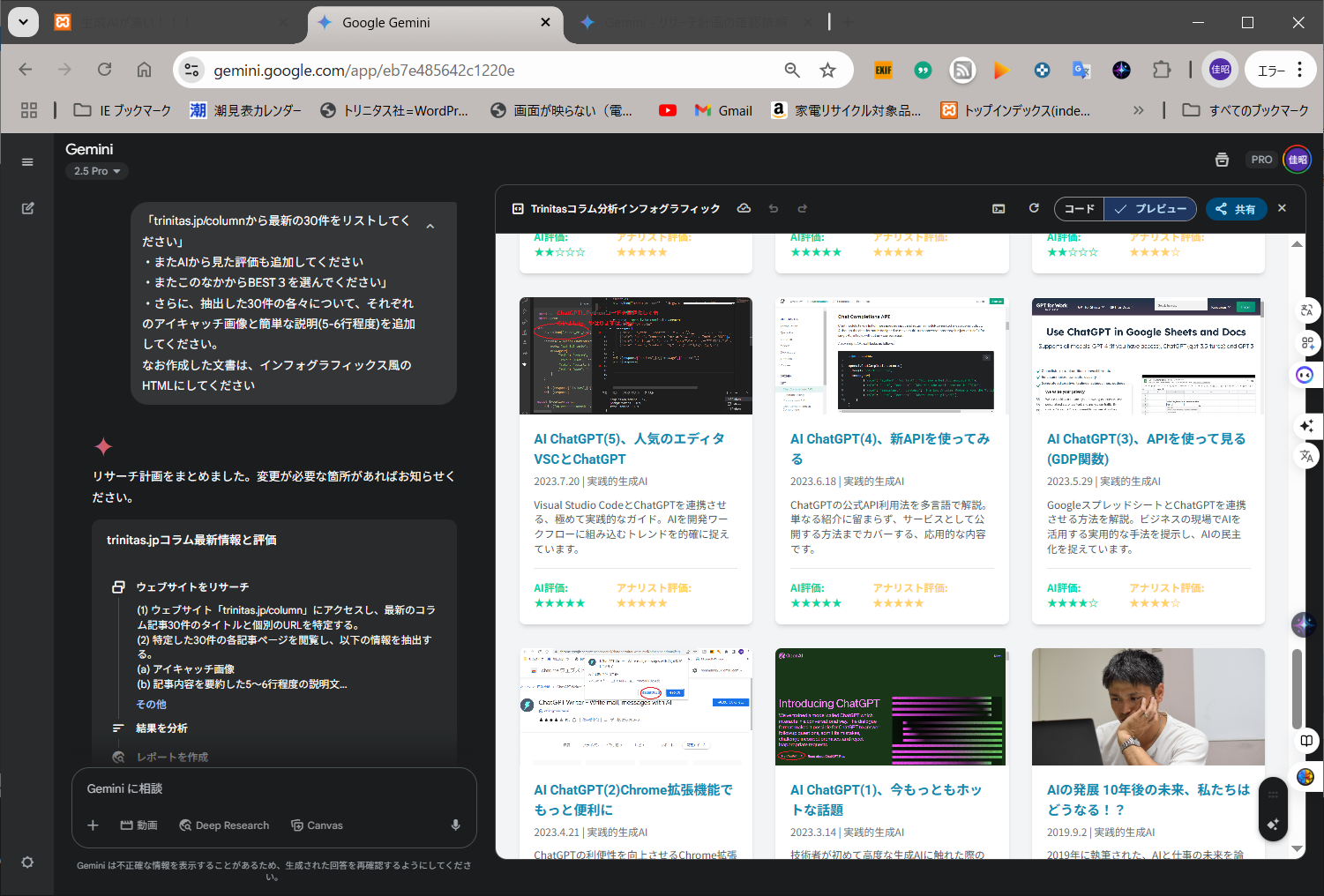Undo the last canvas change
The height and width of the screenshot is (896, 1324).
pyautogui.click(x=774, y=209)
